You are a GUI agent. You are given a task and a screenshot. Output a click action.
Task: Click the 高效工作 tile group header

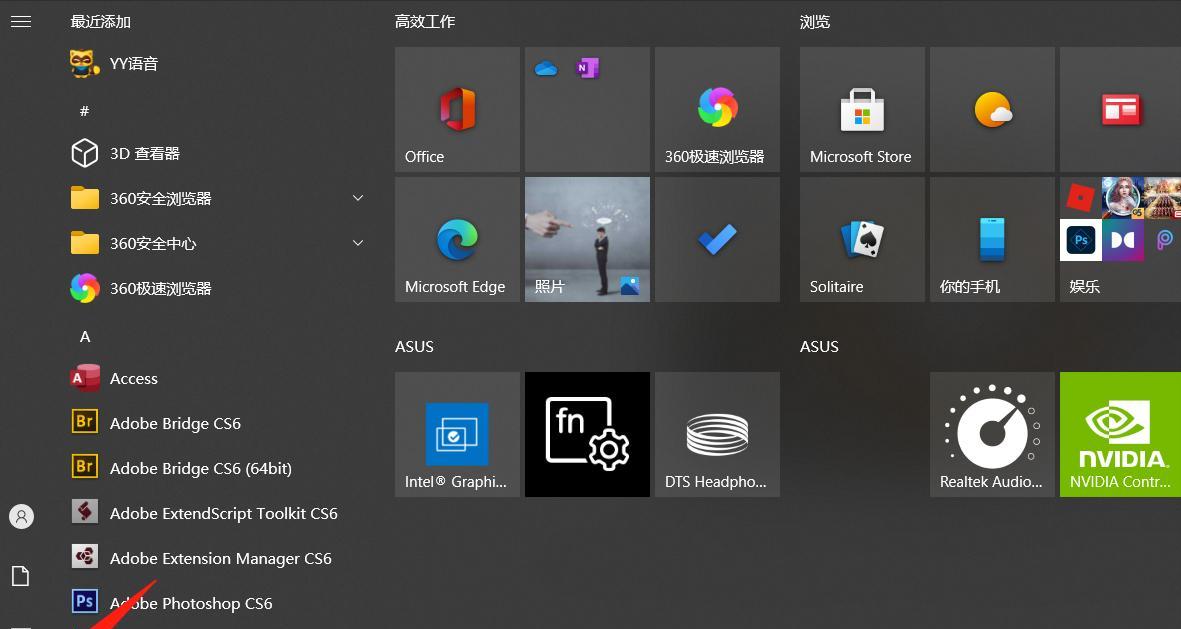425,22
